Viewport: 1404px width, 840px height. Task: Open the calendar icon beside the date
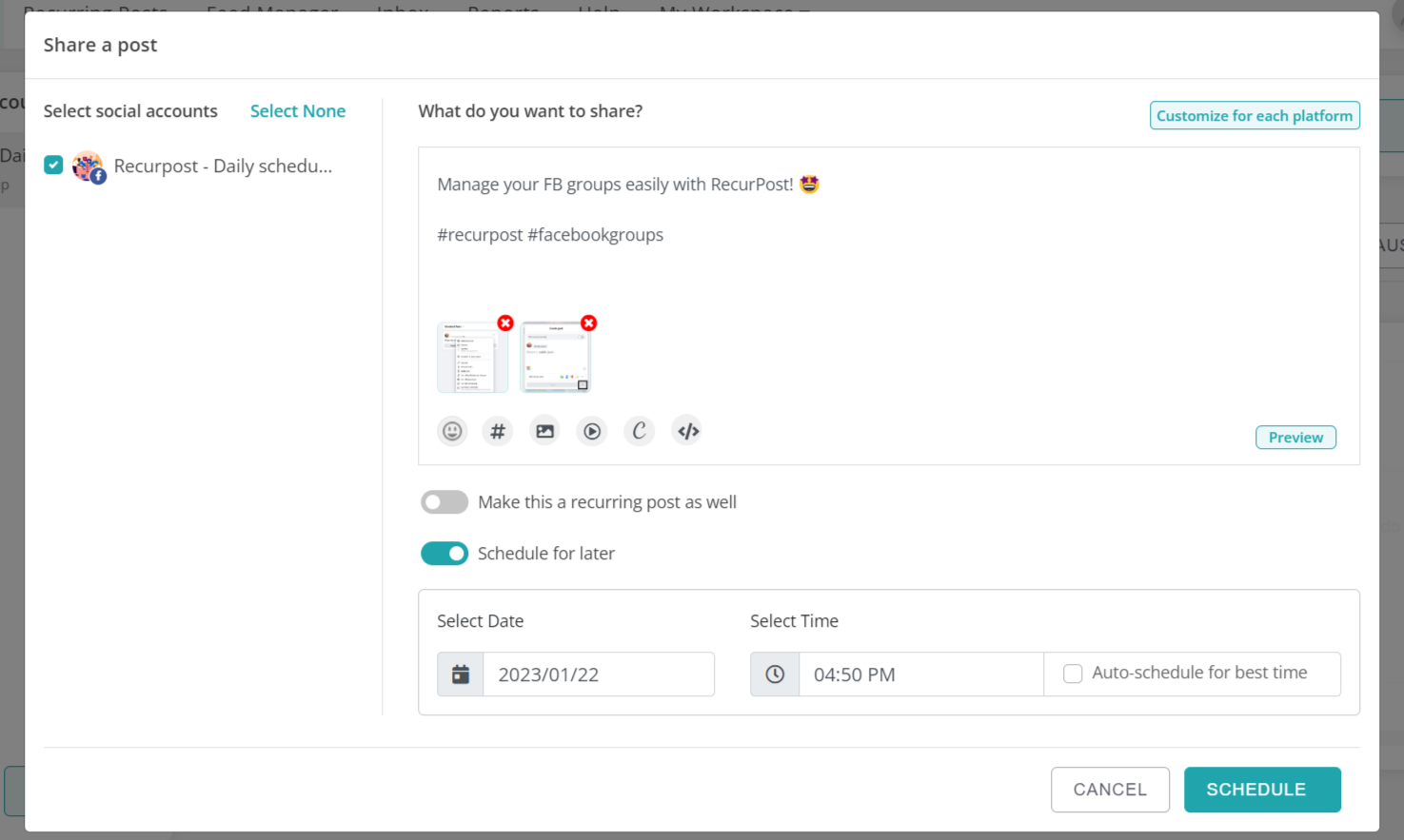point(461,674)
